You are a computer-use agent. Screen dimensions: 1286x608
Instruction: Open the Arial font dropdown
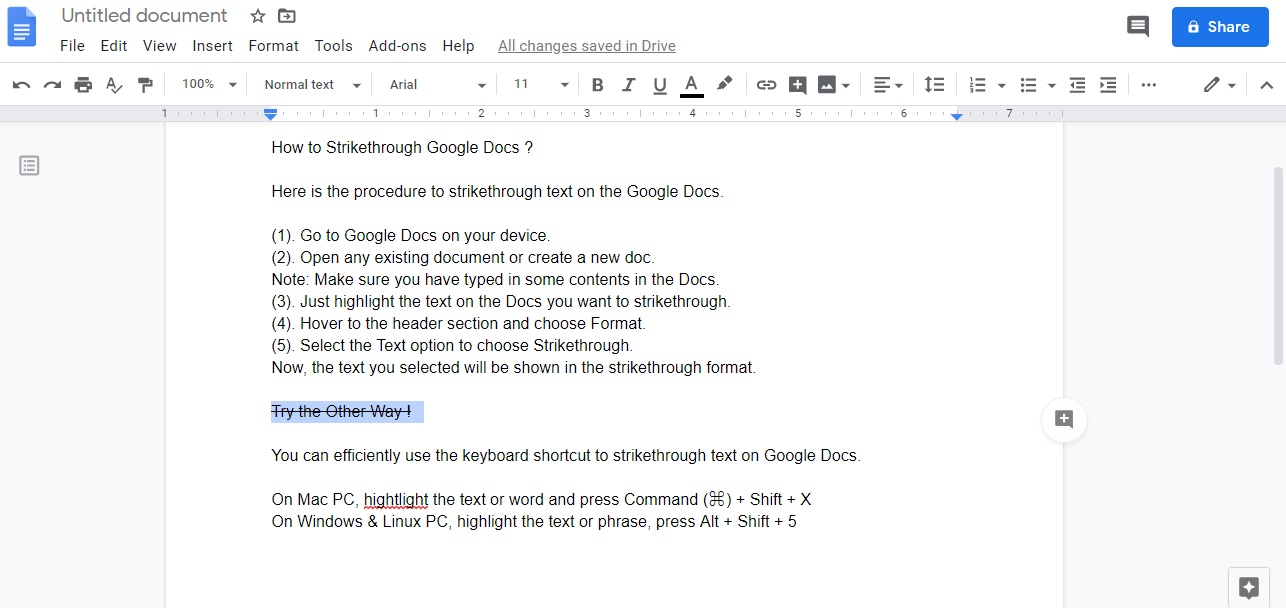coord(438,85)
